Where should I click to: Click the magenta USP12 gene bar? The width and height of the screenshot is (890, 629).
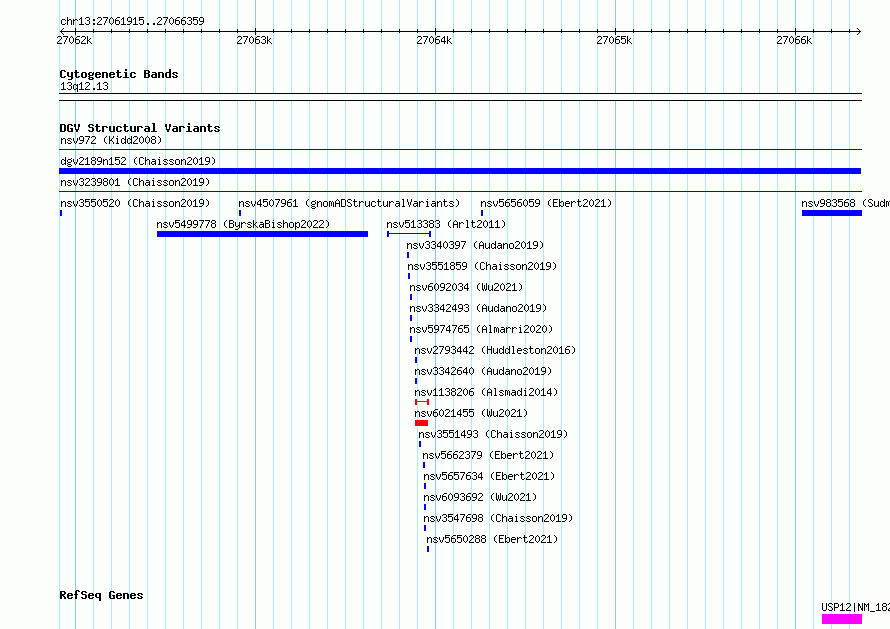point(842,619)
